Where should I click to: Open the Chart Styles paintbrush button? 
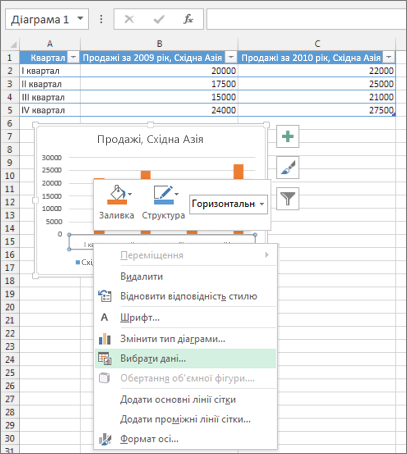click(288, 168)
